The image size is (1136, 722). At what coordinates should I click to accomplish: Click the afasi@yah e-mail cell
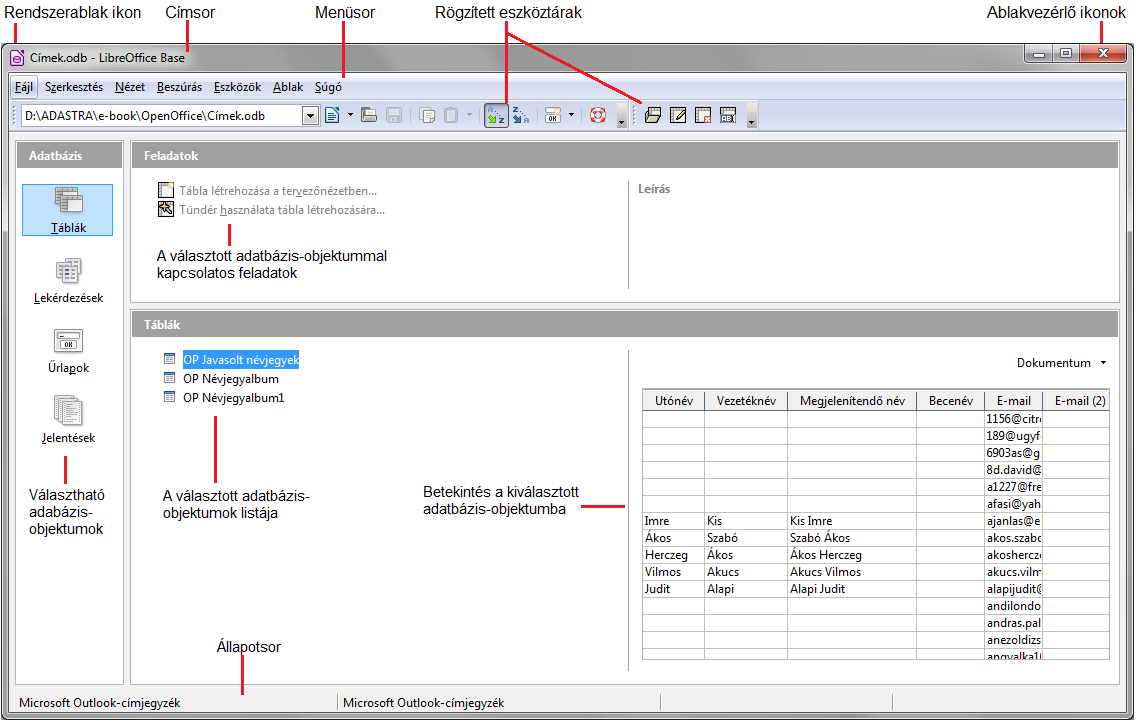(1014, 504)
